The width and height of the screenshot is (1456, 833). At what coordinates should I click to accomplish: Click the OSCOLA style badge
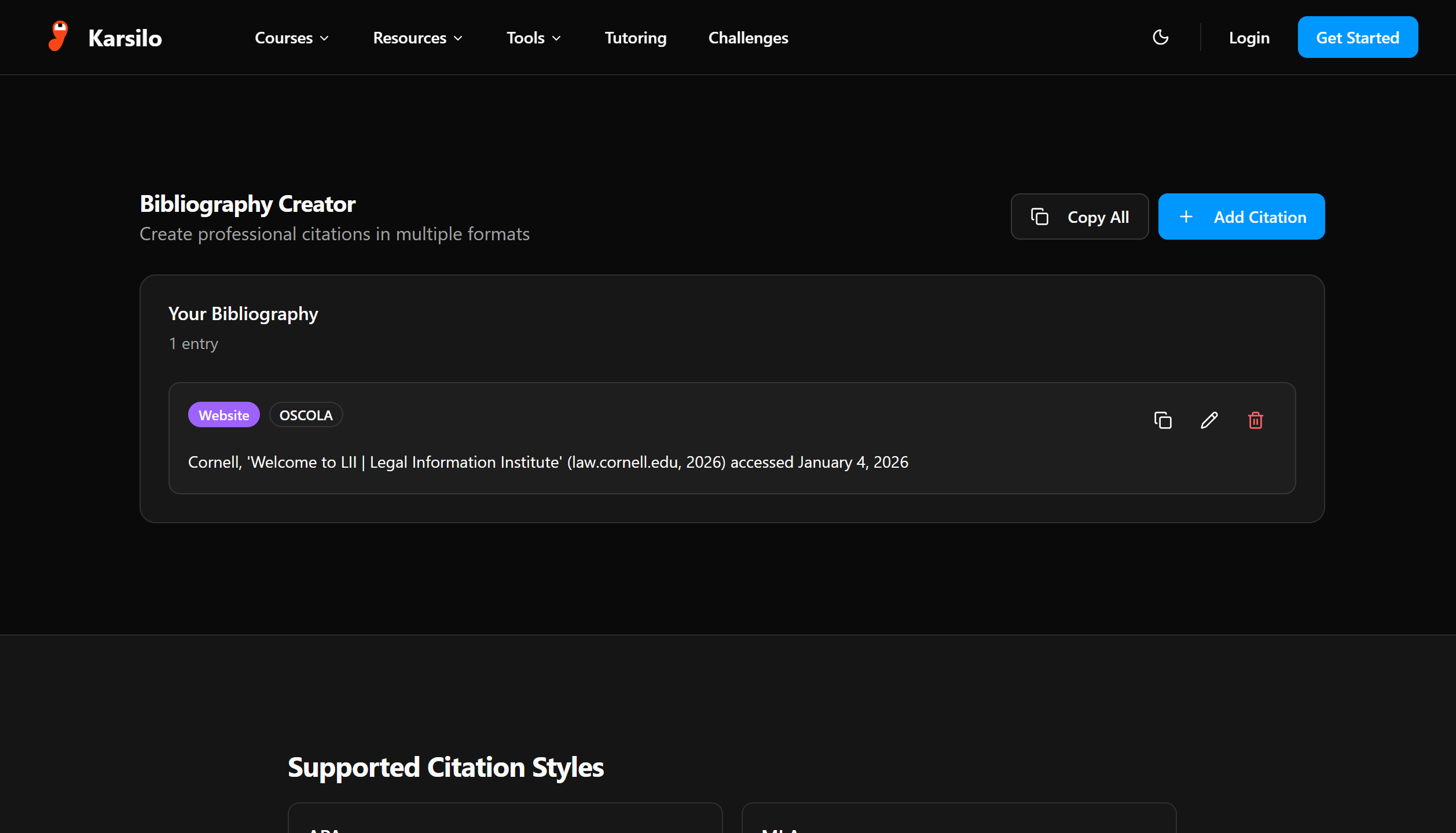pos(306,416)
